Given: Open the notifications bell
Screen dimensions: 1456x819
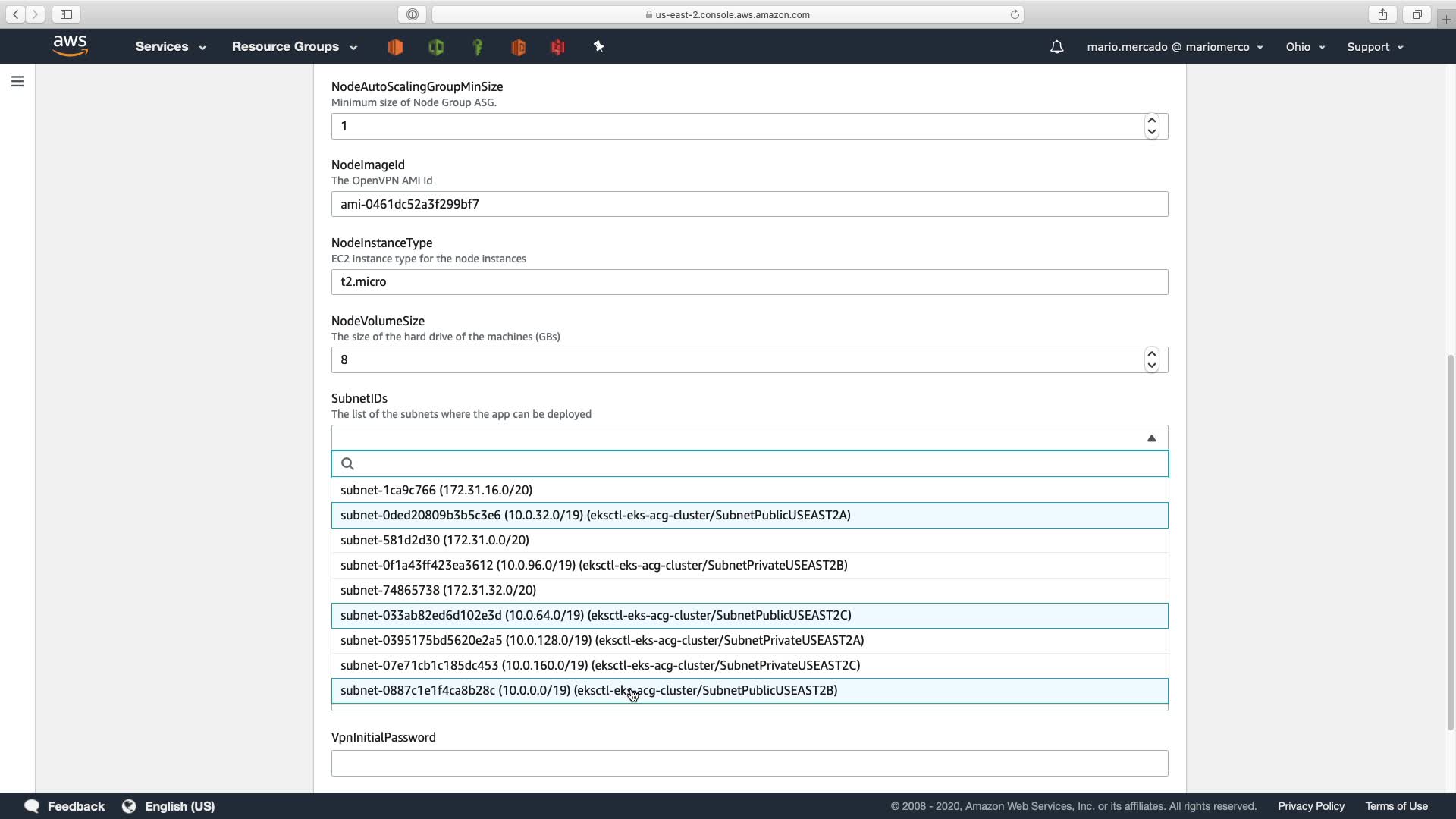Looking at the screenshot, I should click(1056, 47).
